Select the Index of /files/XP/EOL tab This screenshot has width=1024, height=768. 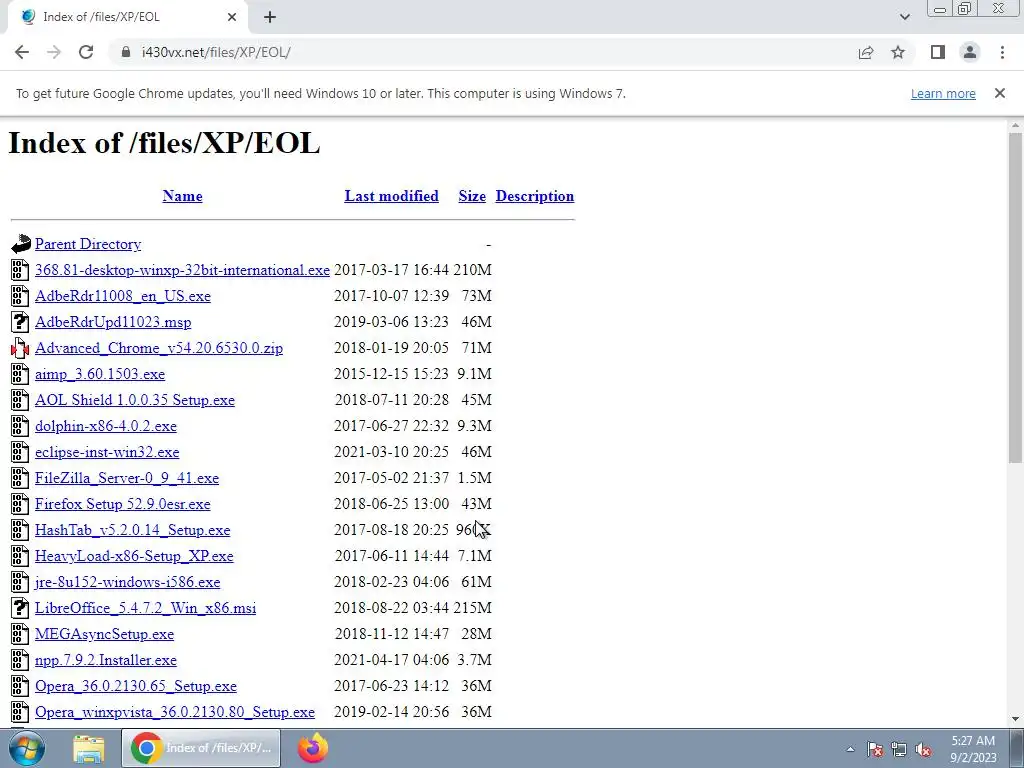pos(129,17)
